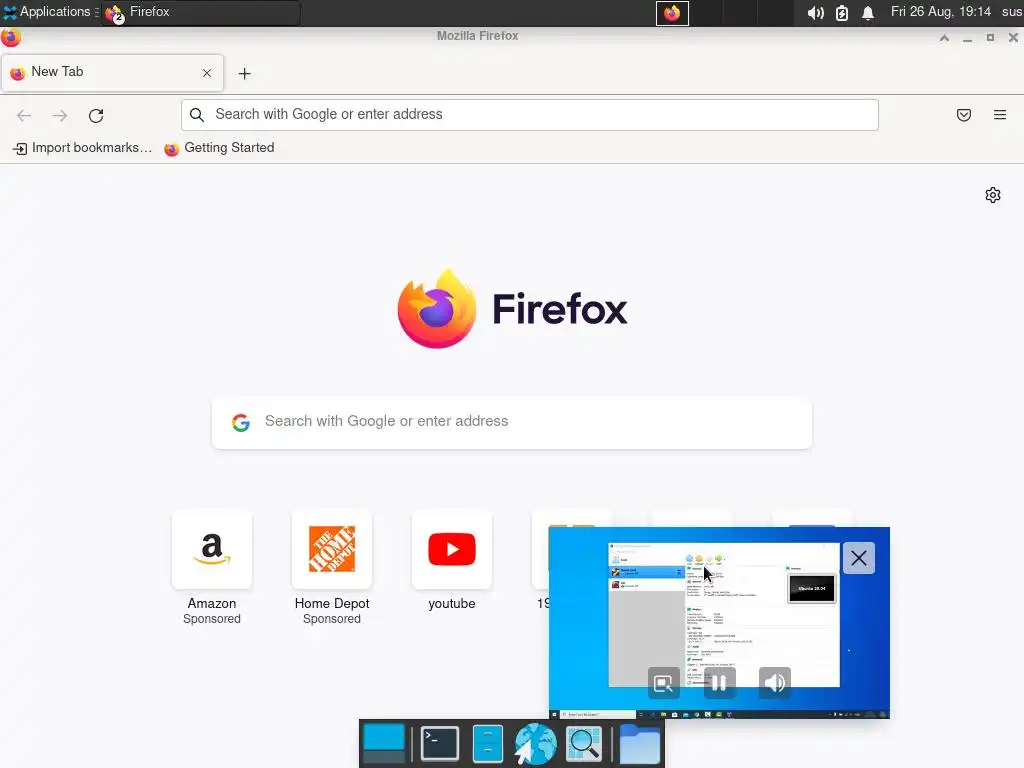Click the magnifier icon in address bar
This screenshot has width=1024, height=768.
point(197,115)
